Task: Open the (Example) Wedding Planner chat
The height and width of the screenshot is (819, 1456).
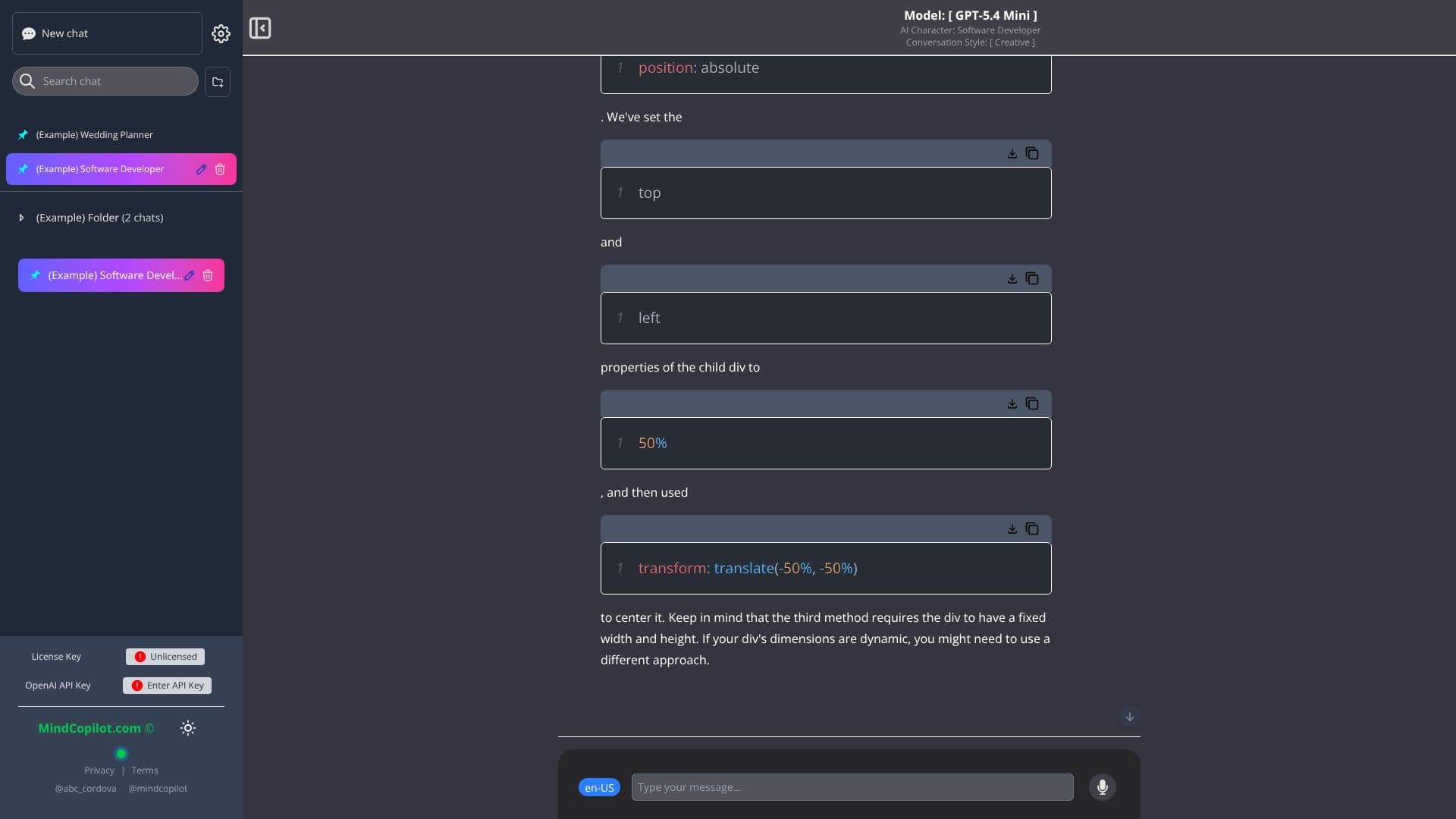Action: coord(95,135)
